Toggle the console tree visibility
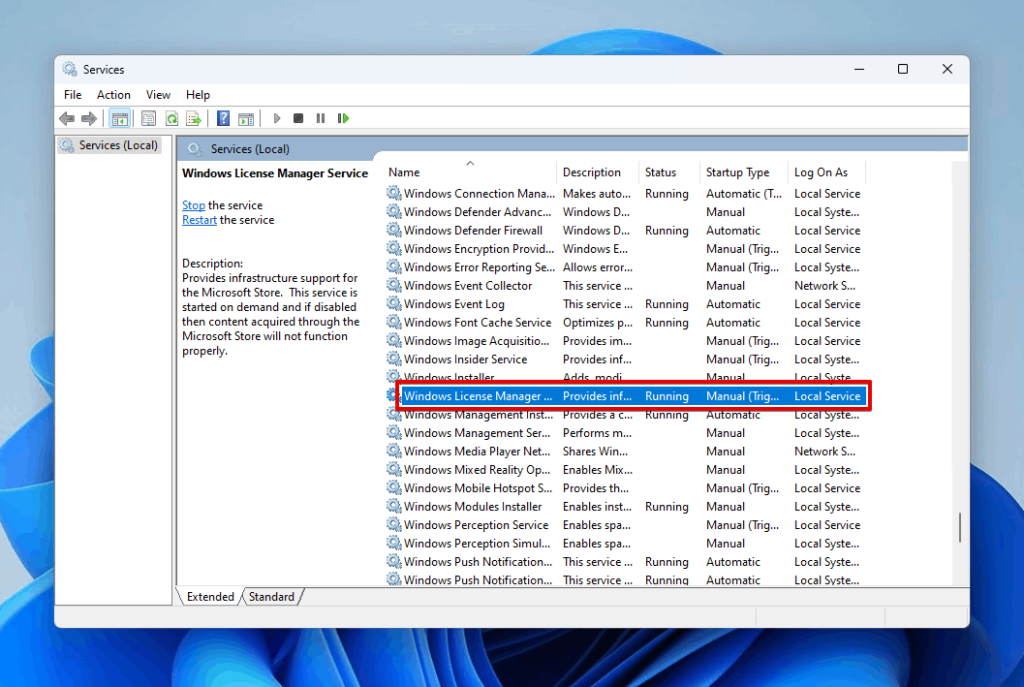Screen dimensions: 1024x687 121,118
